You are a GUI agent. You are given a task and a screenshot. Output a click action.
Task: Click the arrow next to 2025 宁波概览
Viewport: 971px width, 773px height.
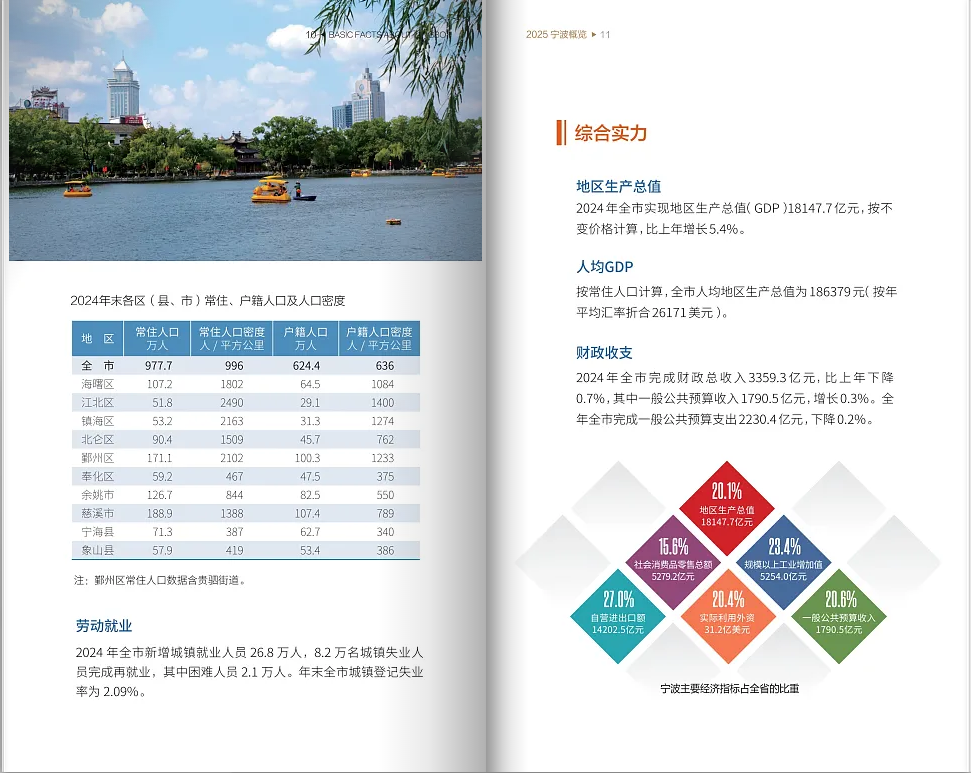pos(594,34)
